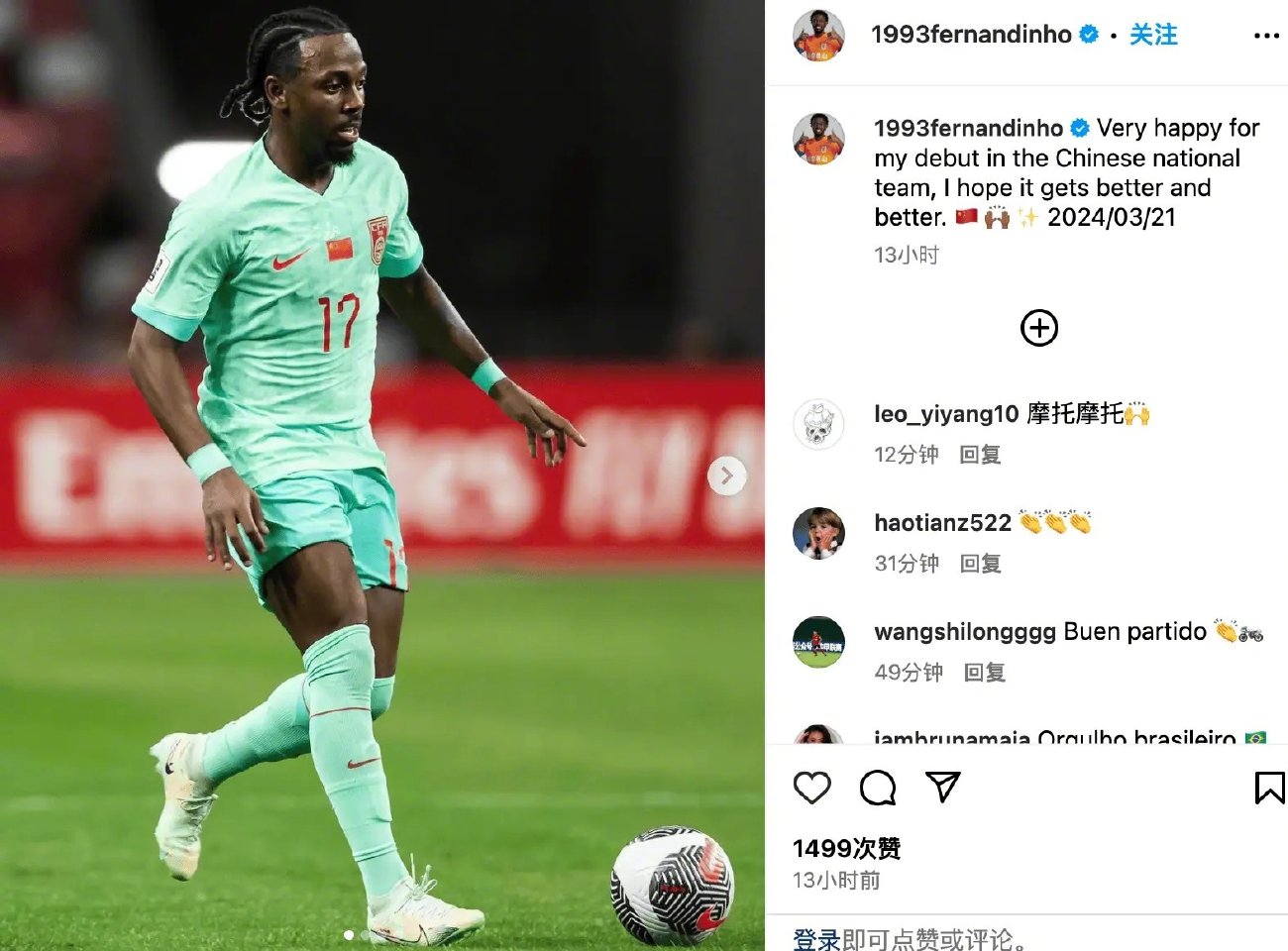Follow 1993fernandinho via 关注 button
The width and height of the screenshot is (1288, 951).
(1153, 35)
